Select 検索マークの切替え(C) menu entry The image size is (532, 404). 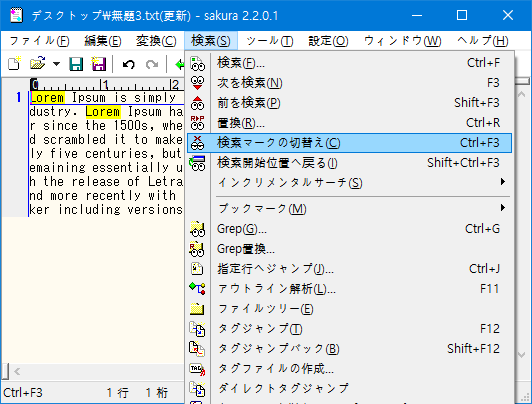coord(349,143)
